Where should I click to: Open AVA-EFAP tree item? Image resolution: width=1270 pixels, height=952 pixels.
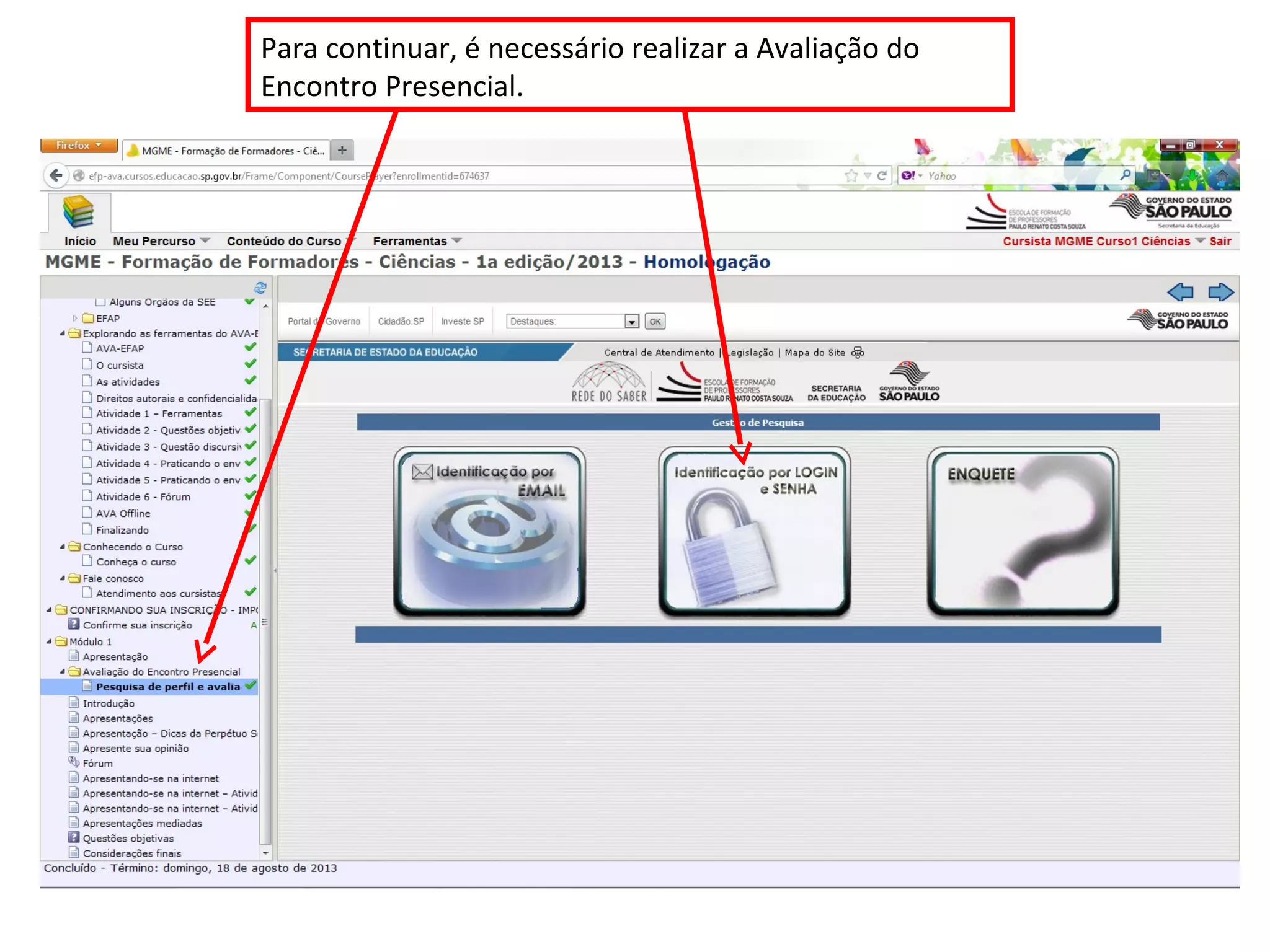pos(120,348)
